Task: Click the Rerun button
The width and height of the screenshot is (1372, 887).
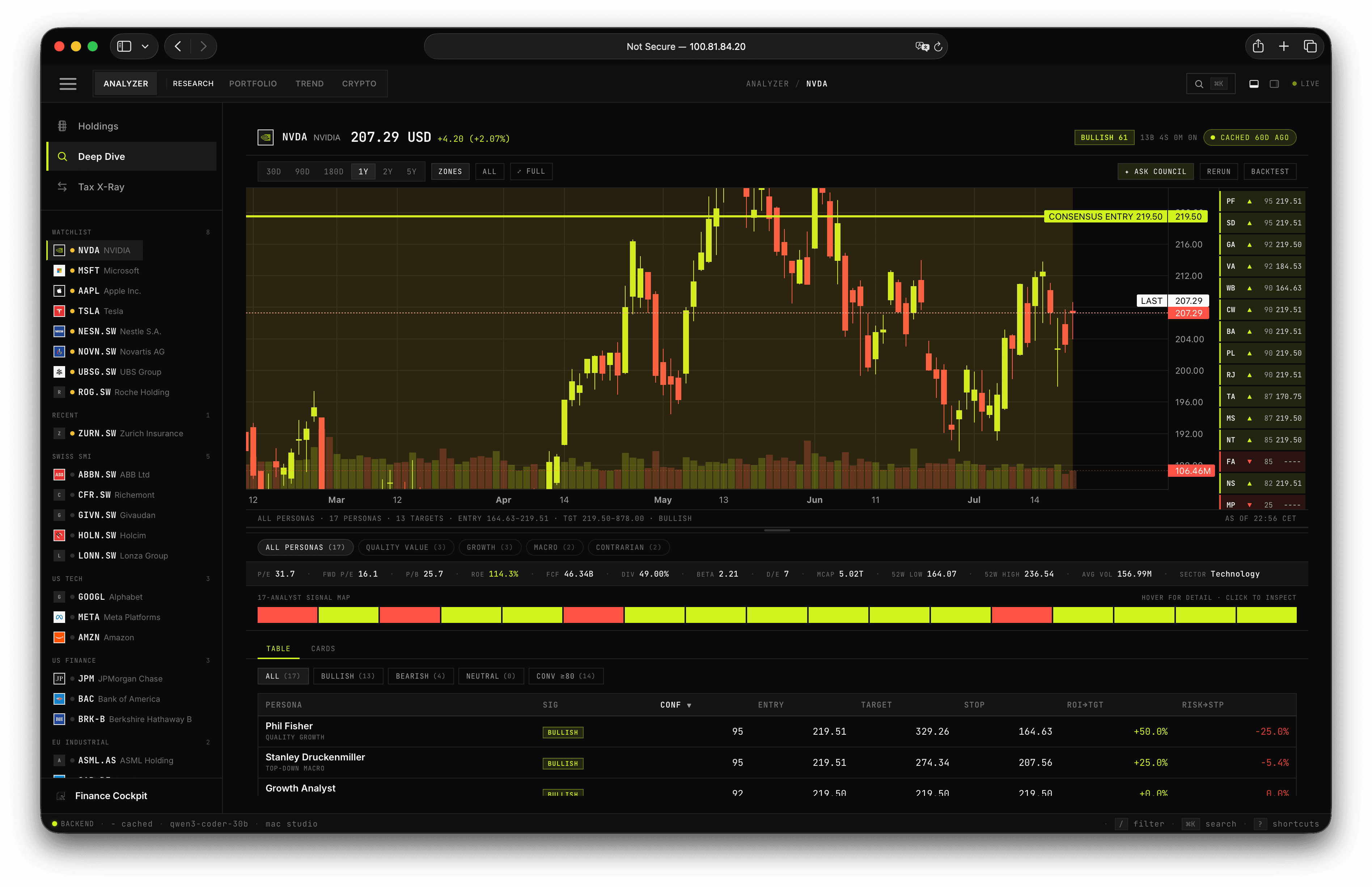Action: tap(1218, 171)
